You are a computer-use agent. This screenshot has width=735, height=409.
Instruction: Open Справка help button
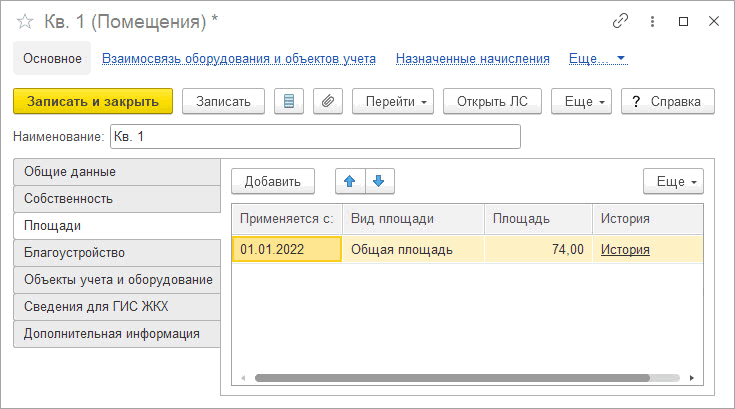(668, 101)
